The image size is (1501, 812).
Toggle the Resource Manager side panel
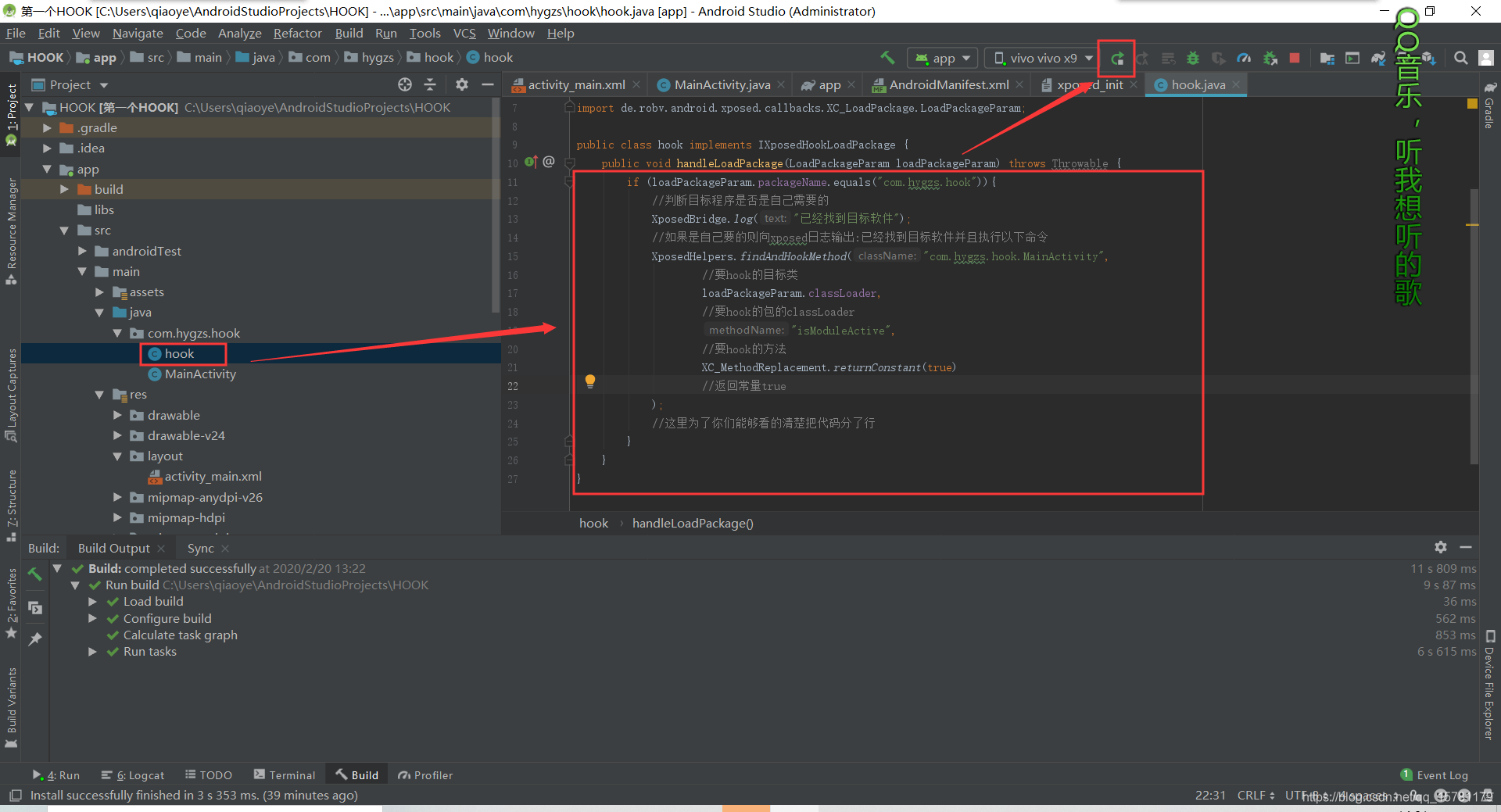pyautogui.click(x=11, y=231)
